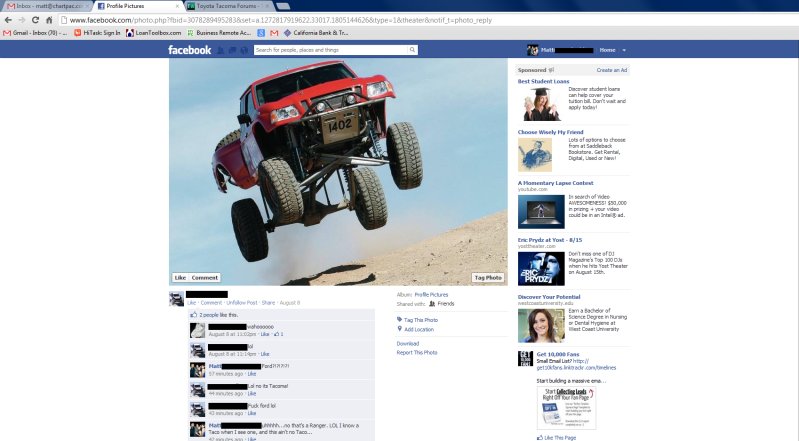Open the California Bank & Tr... bookmark

tap(316, 33)
